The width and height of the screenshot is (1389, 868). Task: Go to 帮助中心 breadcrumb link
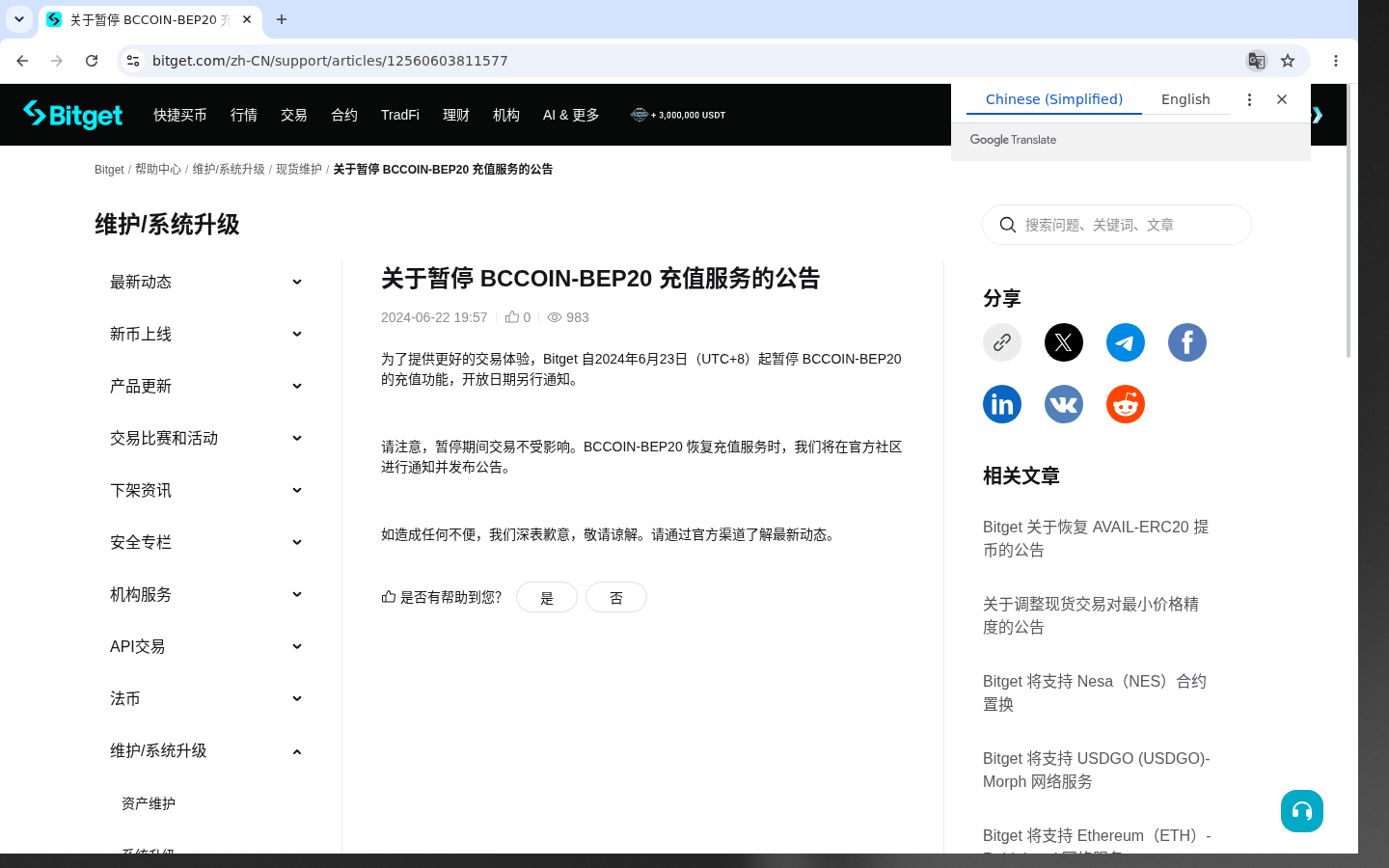click(x=158, y=169)
